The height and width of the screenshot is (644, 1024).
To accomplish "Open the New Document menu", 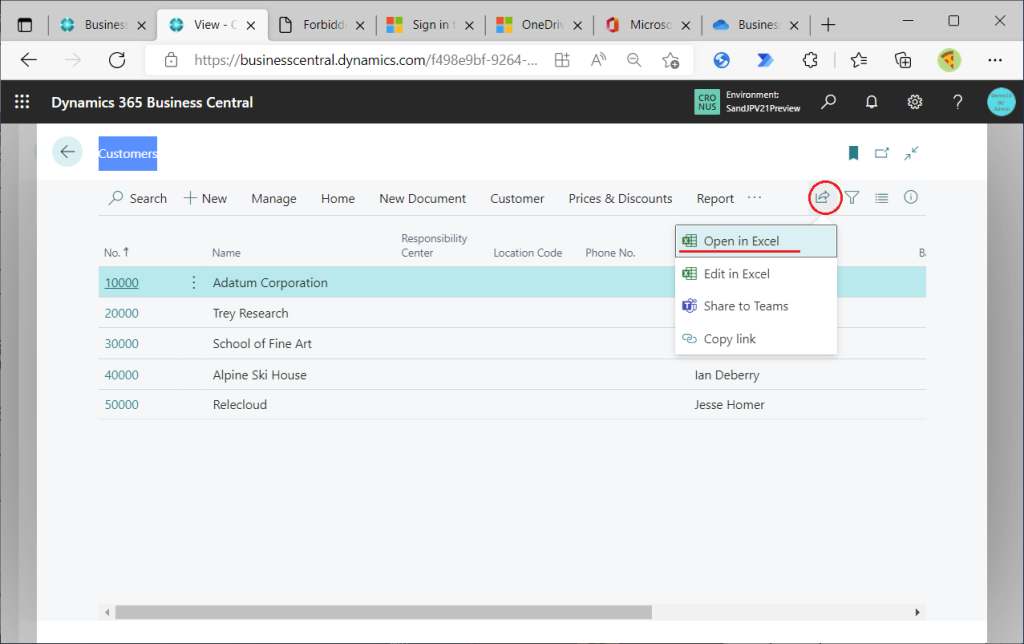I will pos(423,198).
